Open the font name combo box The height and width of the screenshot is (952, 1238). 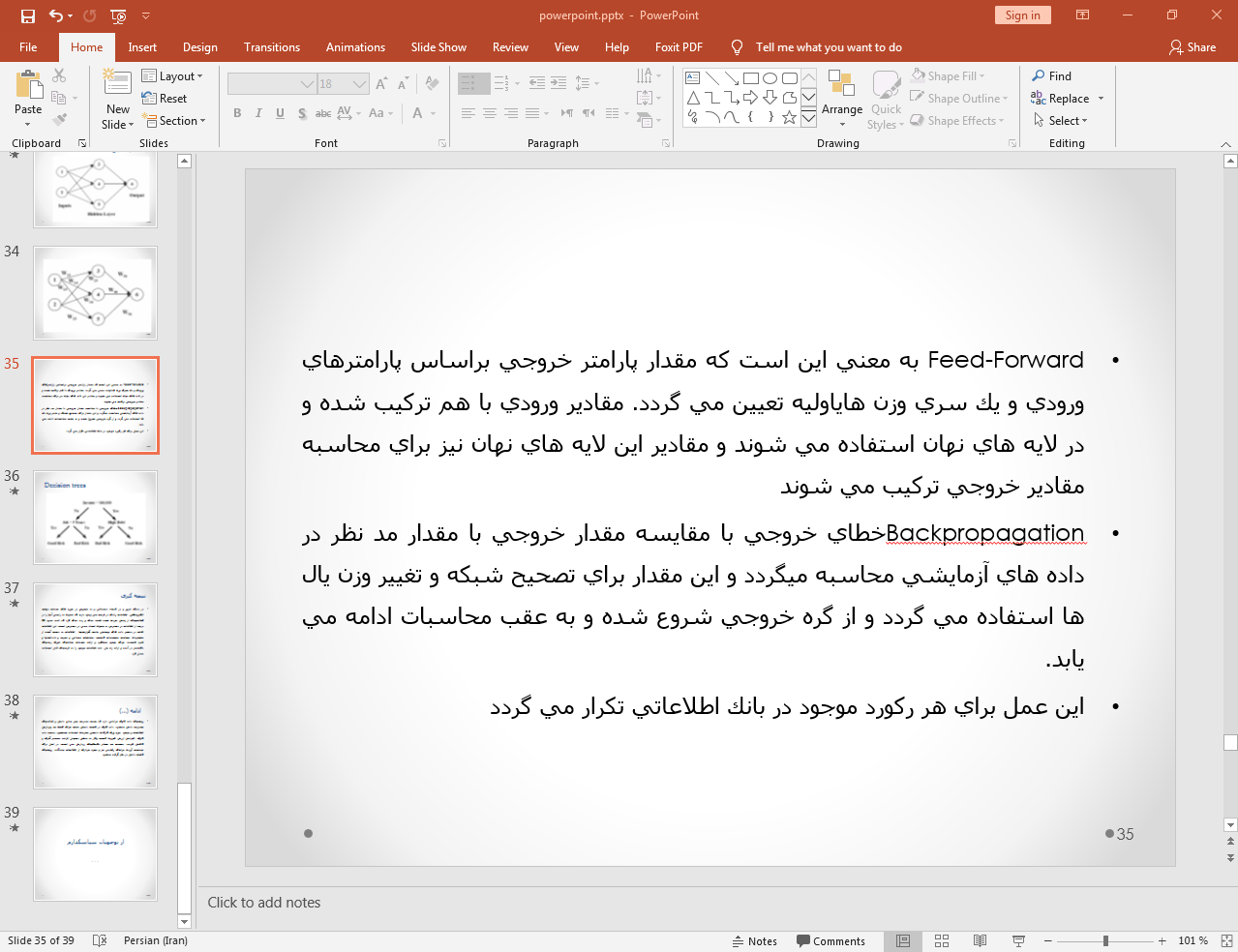point(272,84)
